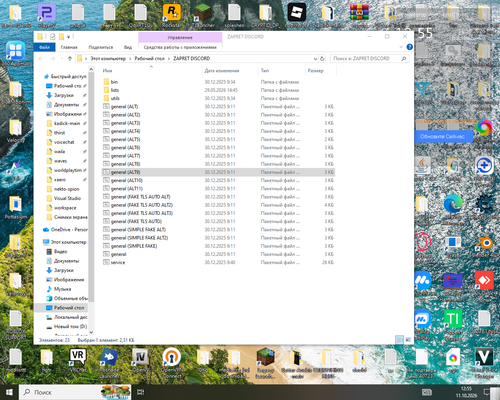
Task: Open the Управление contextual tab
Action: [180, 37]
